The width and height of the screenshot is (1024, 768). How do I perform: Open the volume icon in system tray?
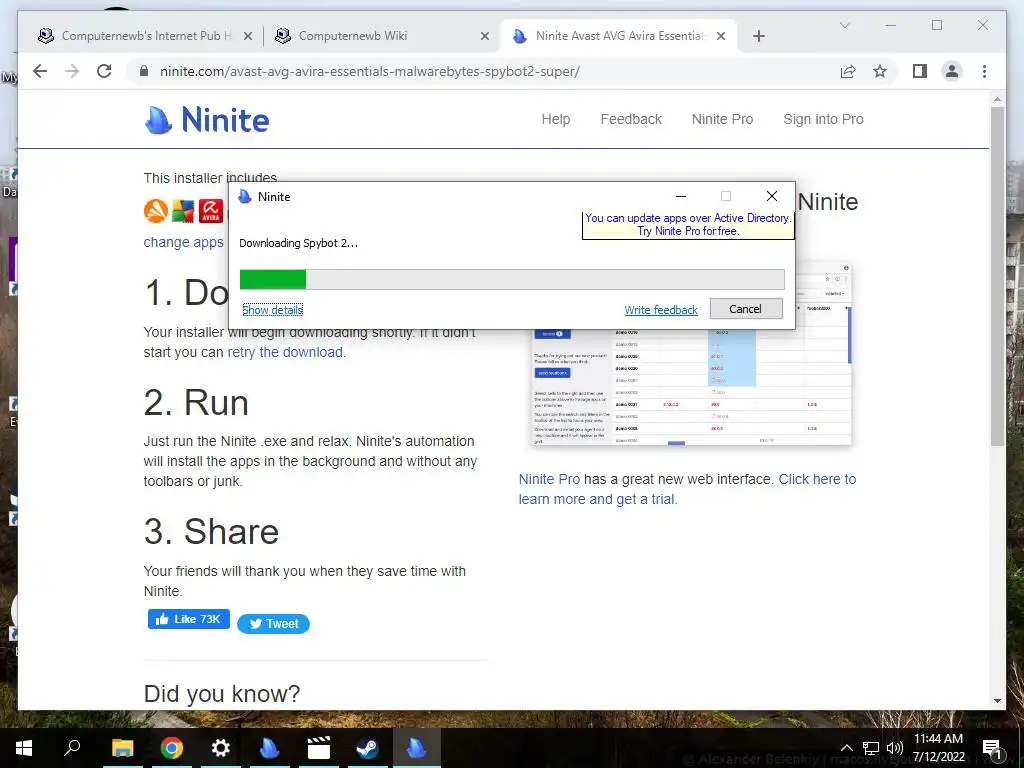(895, 748)
